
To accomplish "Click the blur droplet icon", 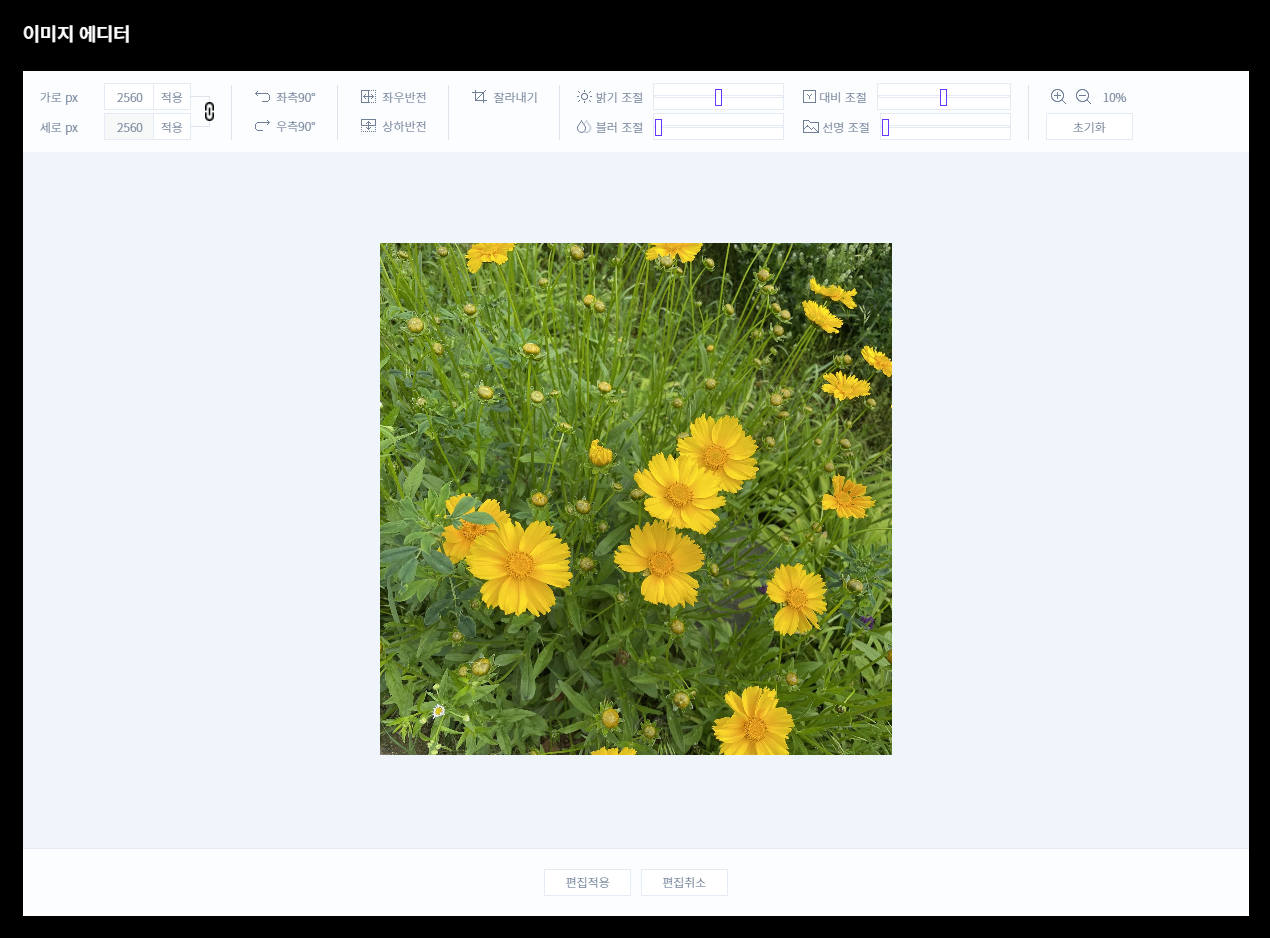I will coord(584,127).
